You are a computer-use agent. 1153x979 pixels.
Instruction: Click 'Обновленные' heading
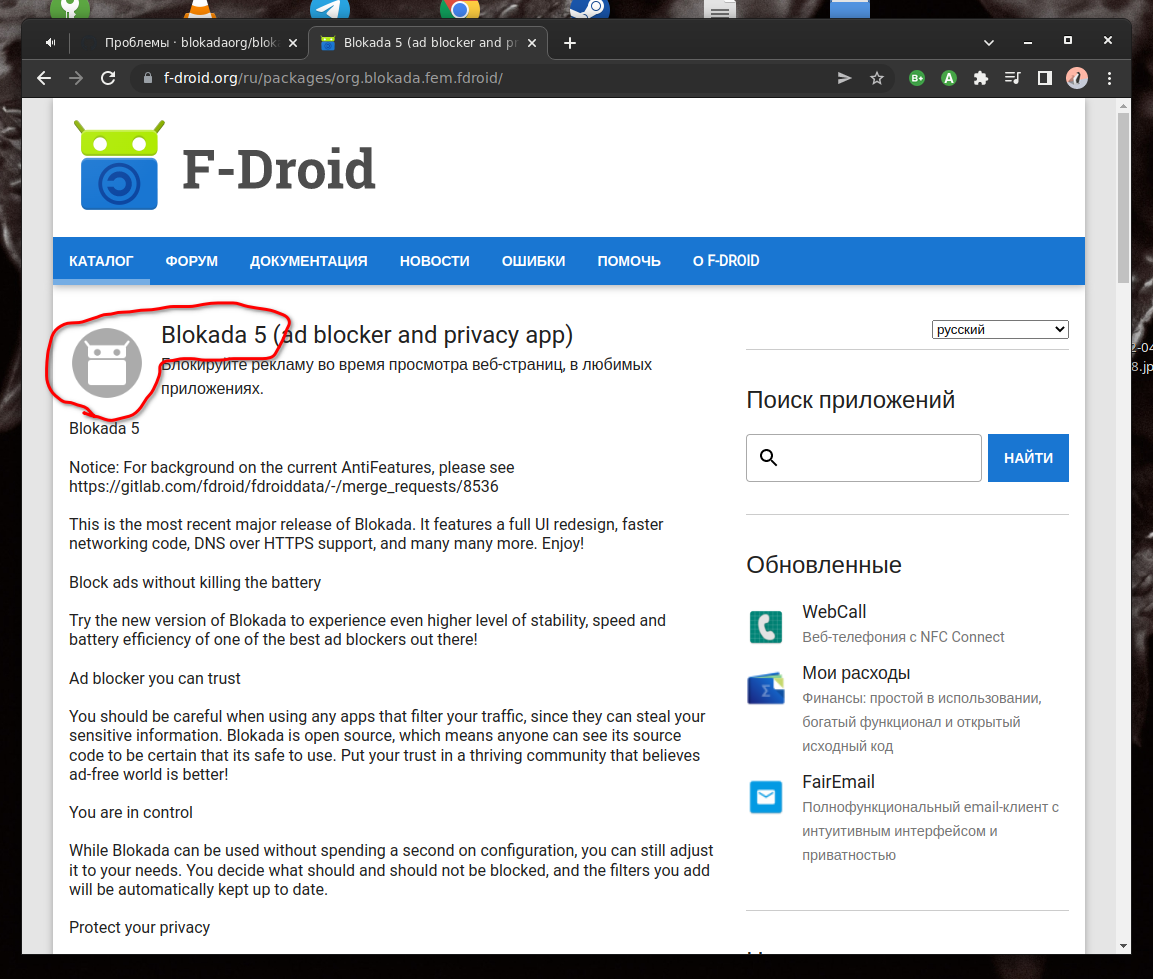[824, 565]
